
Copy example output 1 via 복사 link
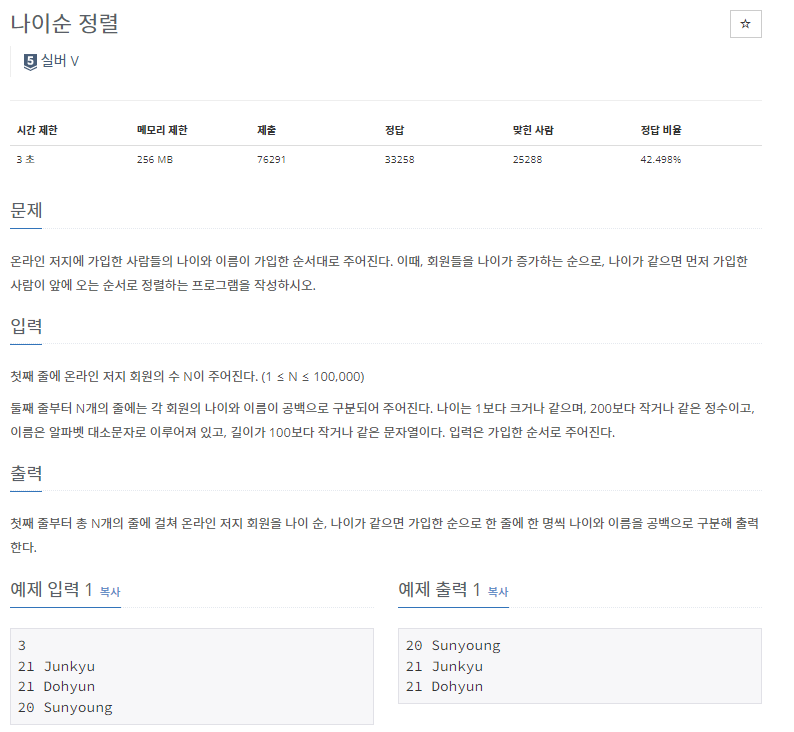tap(498, 591)
